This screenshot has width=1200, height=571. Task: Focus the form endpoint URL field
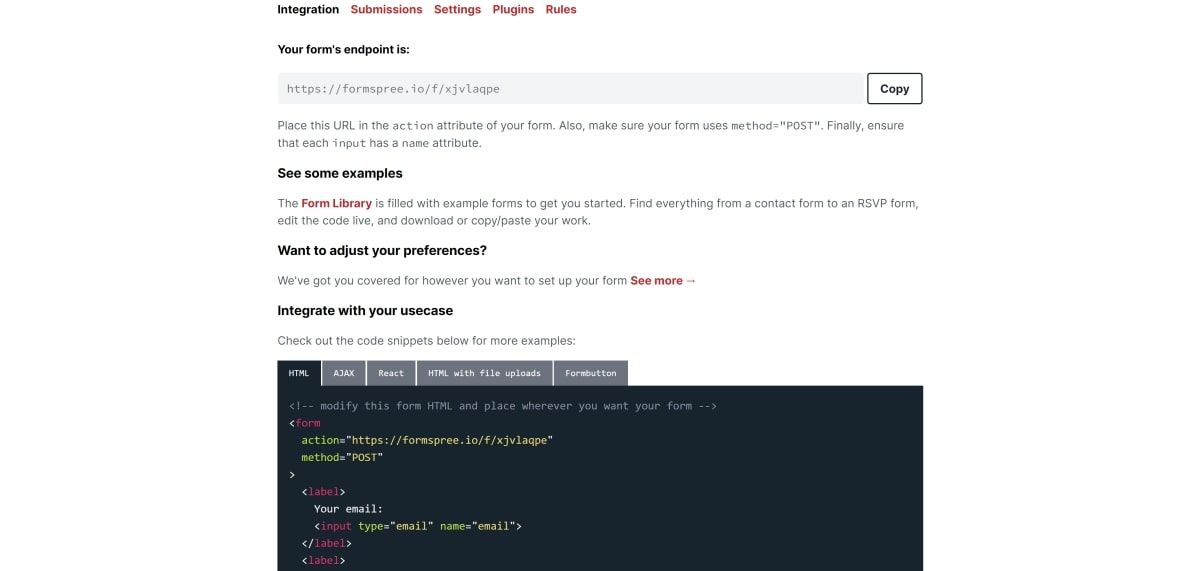570,88
